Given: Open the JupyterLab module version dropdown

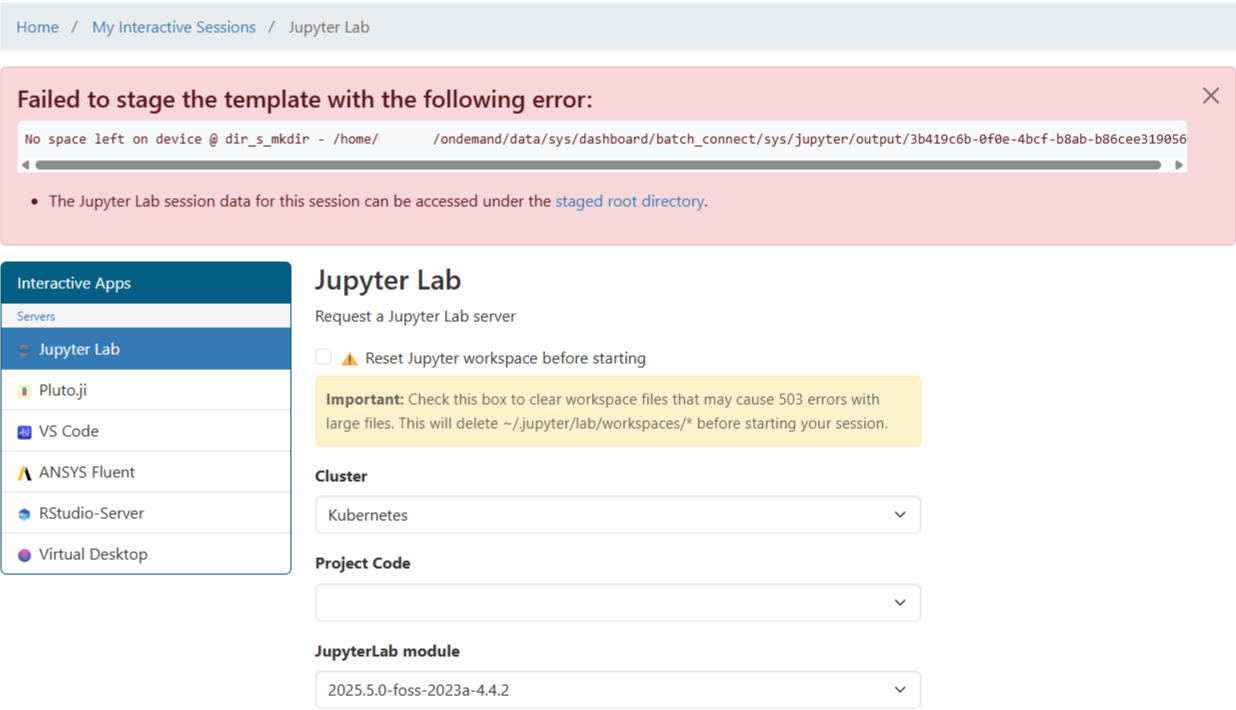Looking at the screenshot, I should coord(617,690).
